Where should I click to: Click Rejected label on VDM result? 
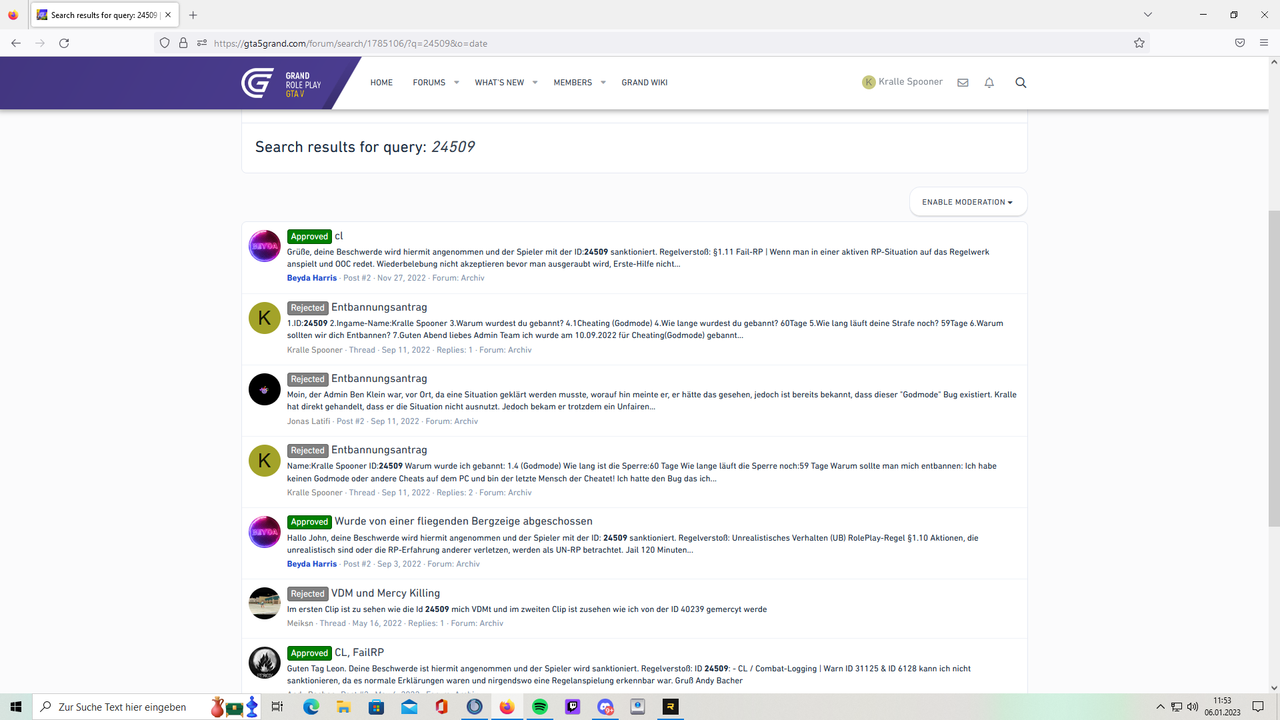click(307, 594)
